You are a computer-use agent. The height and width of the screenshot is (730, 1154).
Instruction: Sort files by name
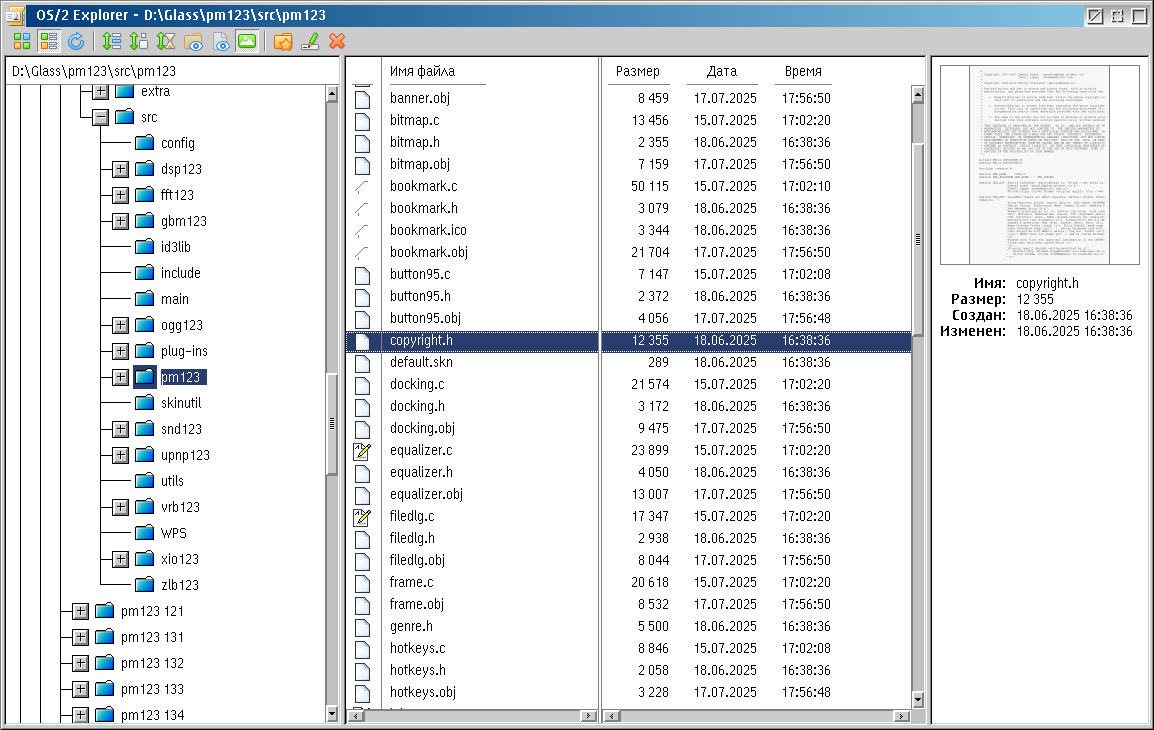(112, 41)
